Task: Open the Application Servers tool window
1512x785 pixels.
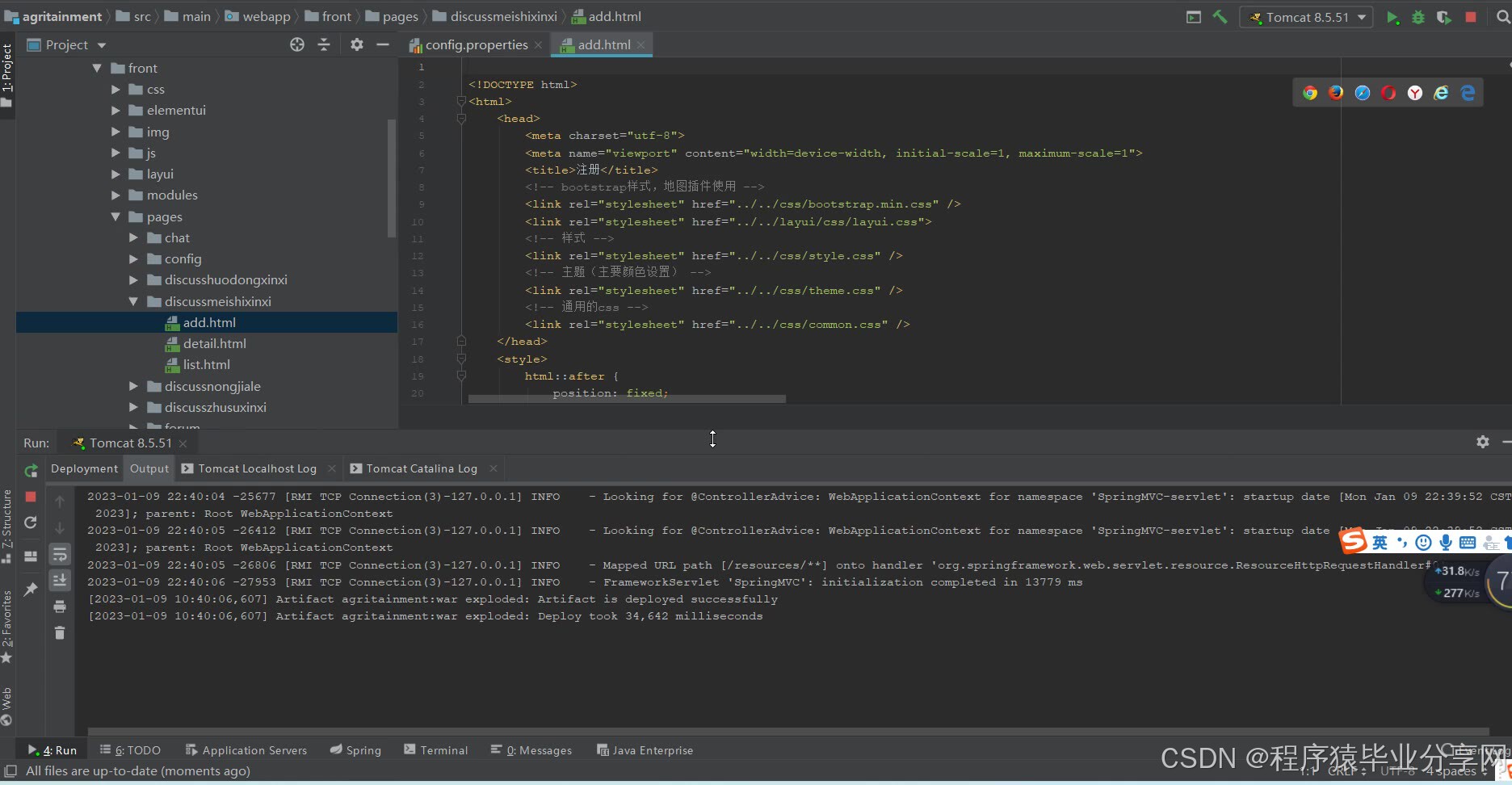Action: point(246,750)
